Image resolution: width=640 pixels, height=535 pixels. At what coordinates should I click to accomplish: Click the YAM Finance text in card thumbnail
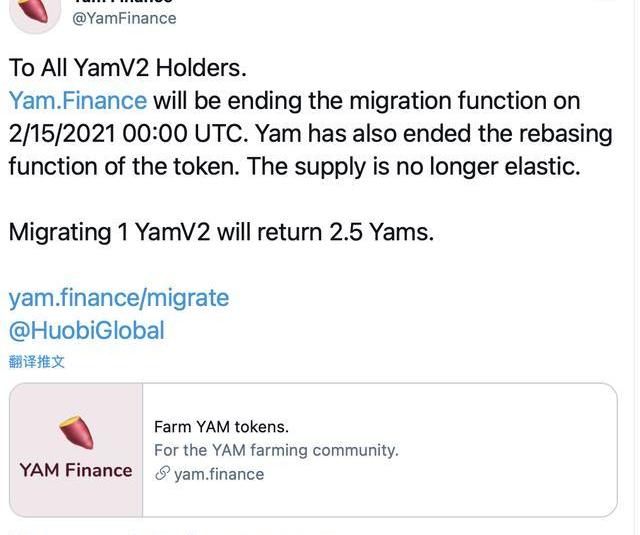[76, 470]
